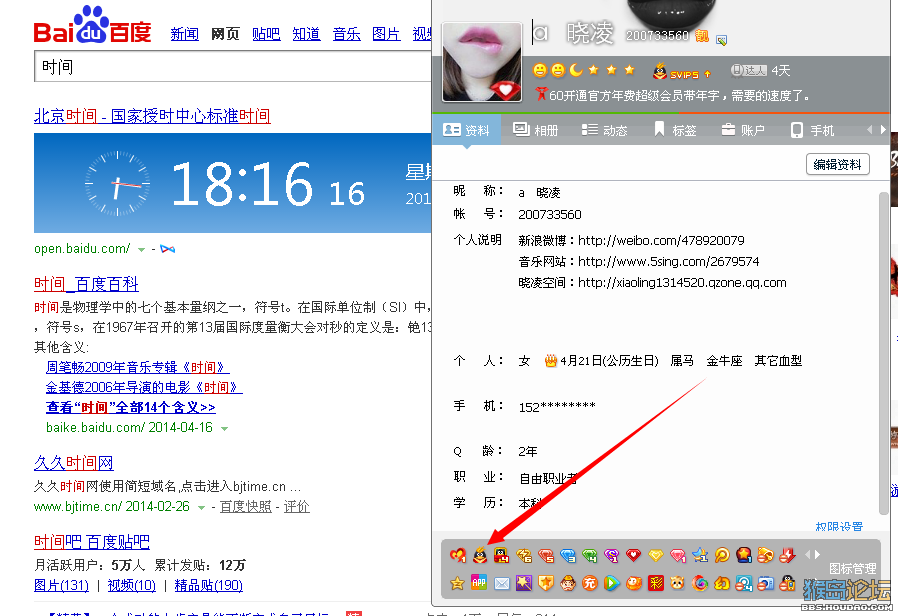Switch to the 资料 profile tab
The image size is (898, 616).
pyautogui.click(x=466, y=131)
